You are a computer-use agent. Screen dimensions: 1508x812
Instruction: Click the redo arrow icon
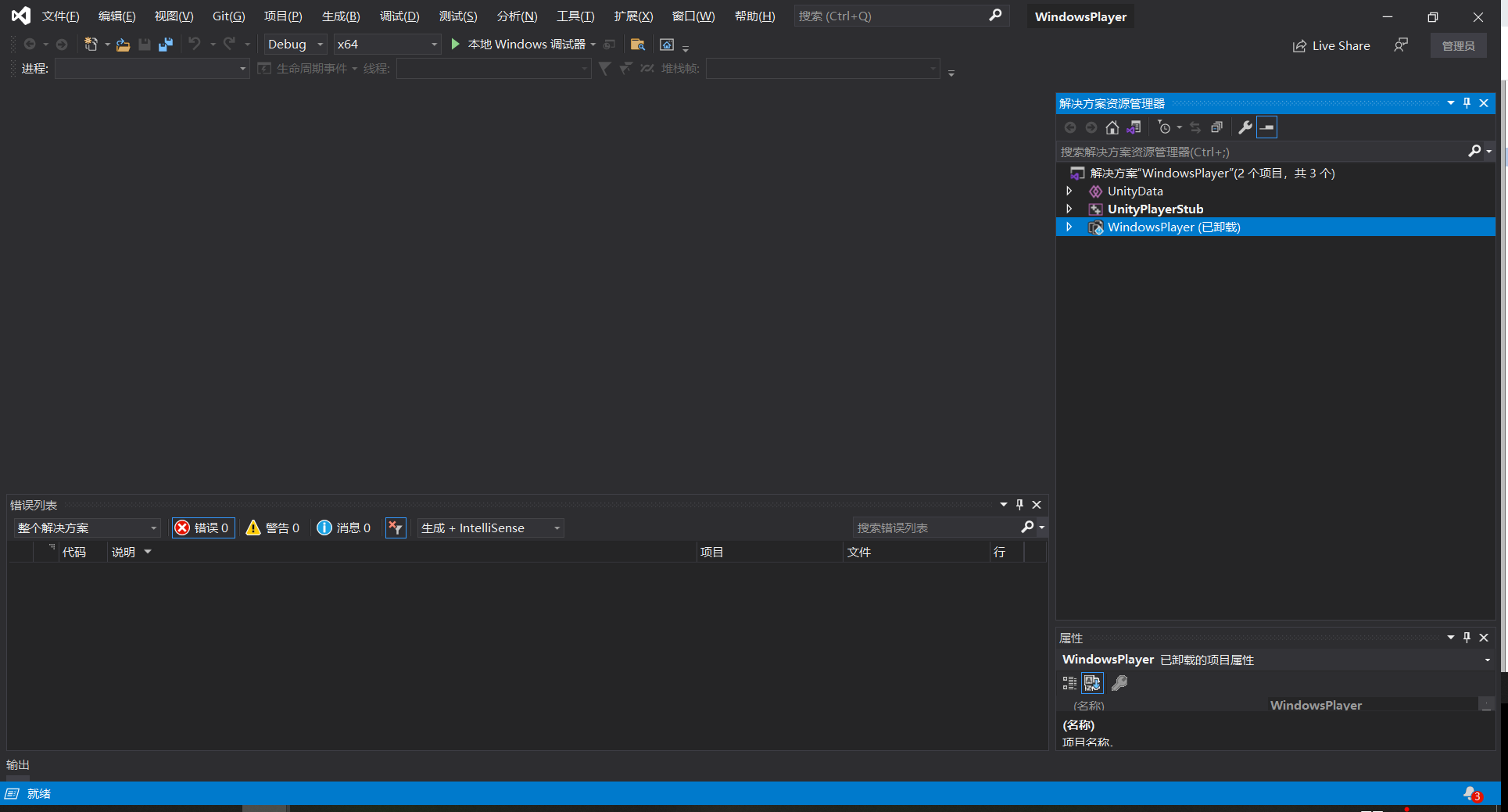[229, 45]
